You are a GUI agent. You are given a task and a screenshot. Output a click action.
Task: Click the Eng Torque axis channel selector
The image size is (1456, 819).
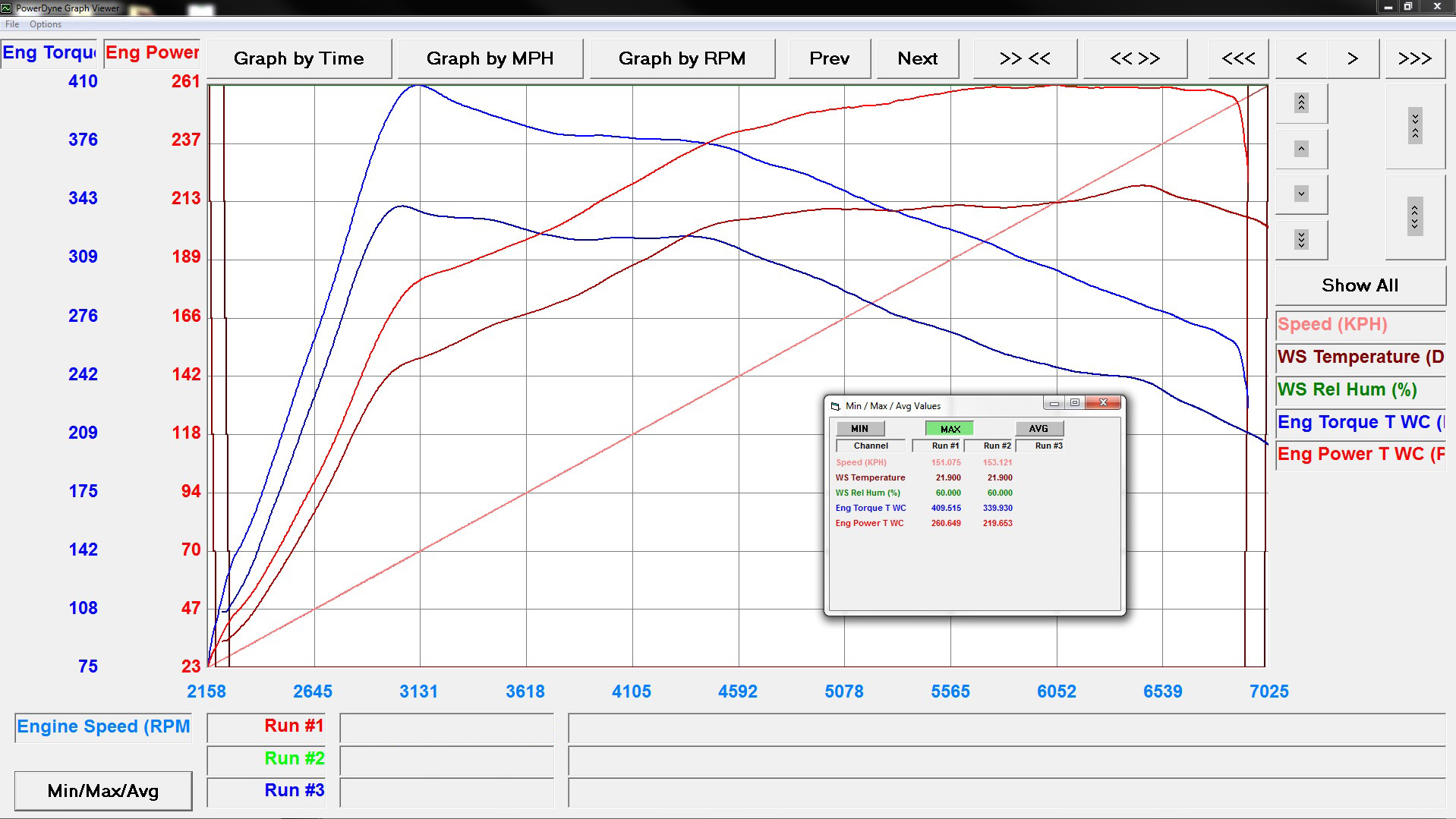tap(49, 53)
